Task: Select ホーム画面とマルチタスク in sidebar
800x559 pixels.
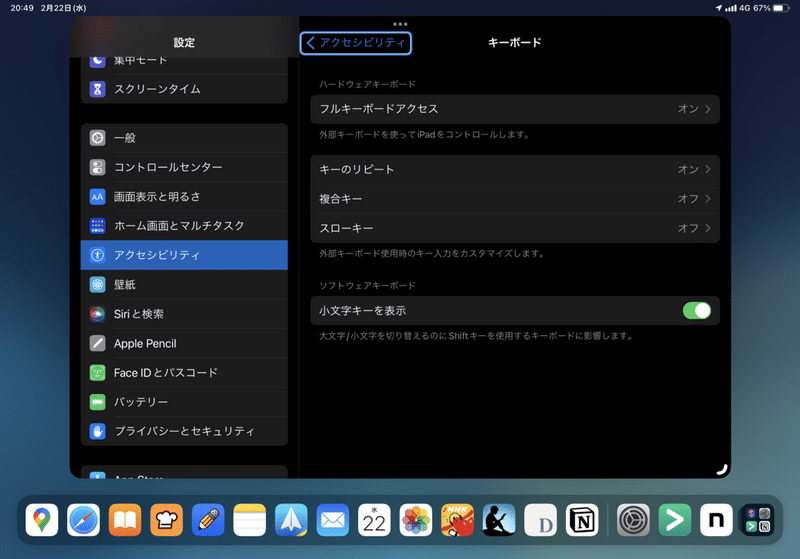Action: 184,226
